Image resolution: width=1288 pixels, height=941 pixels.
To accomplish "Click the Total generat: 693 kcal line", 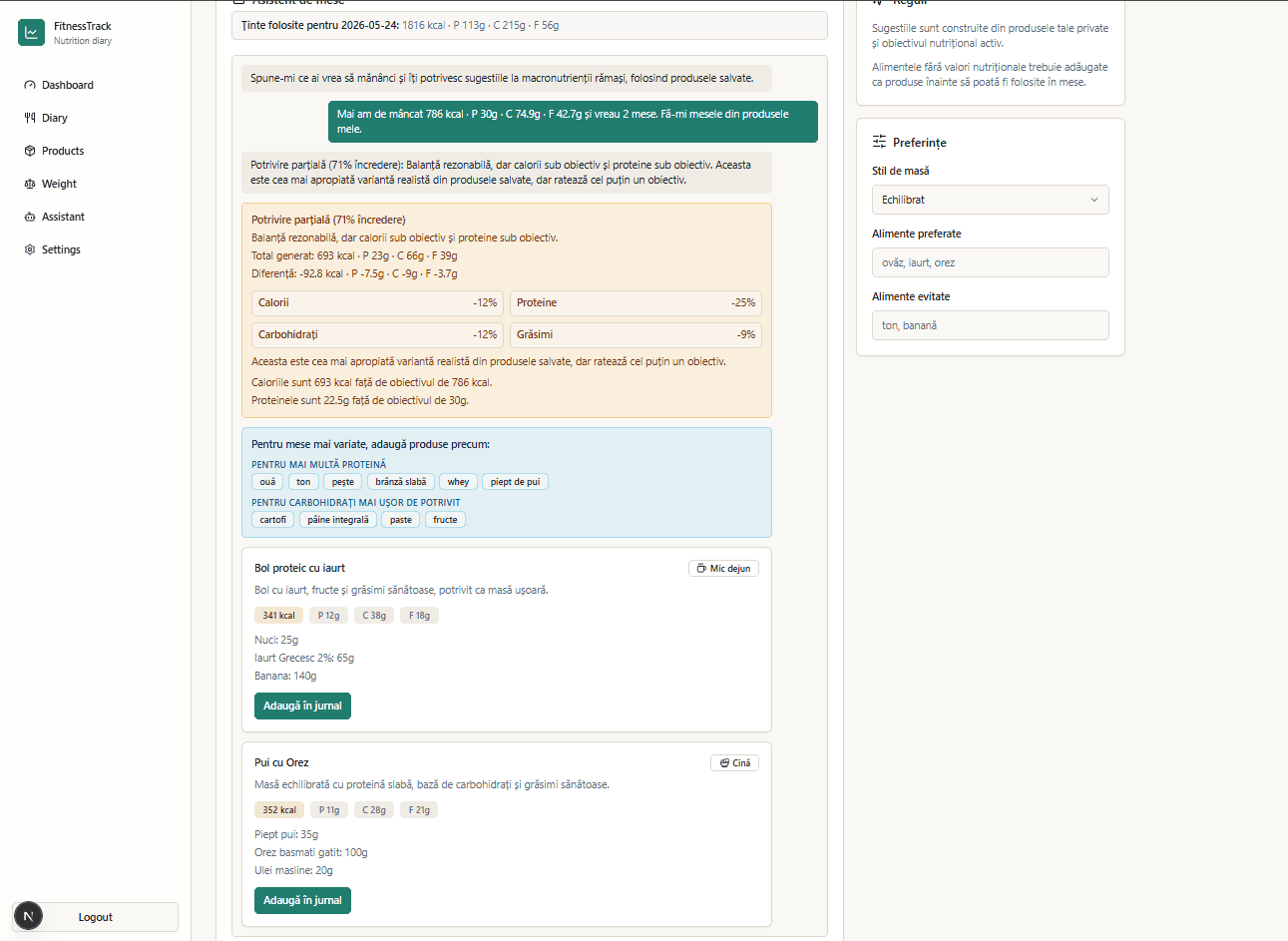I will [354, 255].
